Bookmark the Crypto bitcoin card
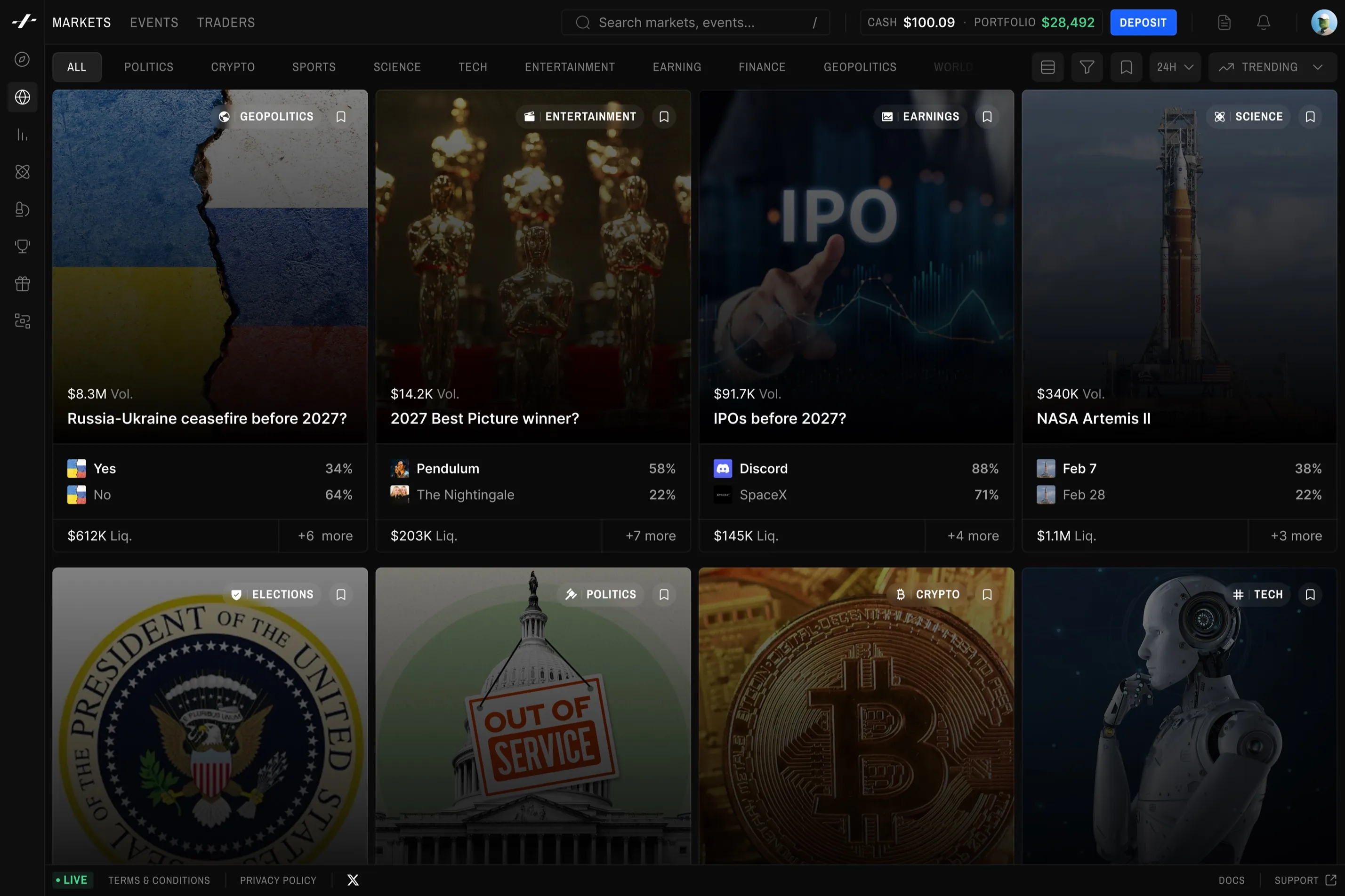 click(x=987, y=594)
